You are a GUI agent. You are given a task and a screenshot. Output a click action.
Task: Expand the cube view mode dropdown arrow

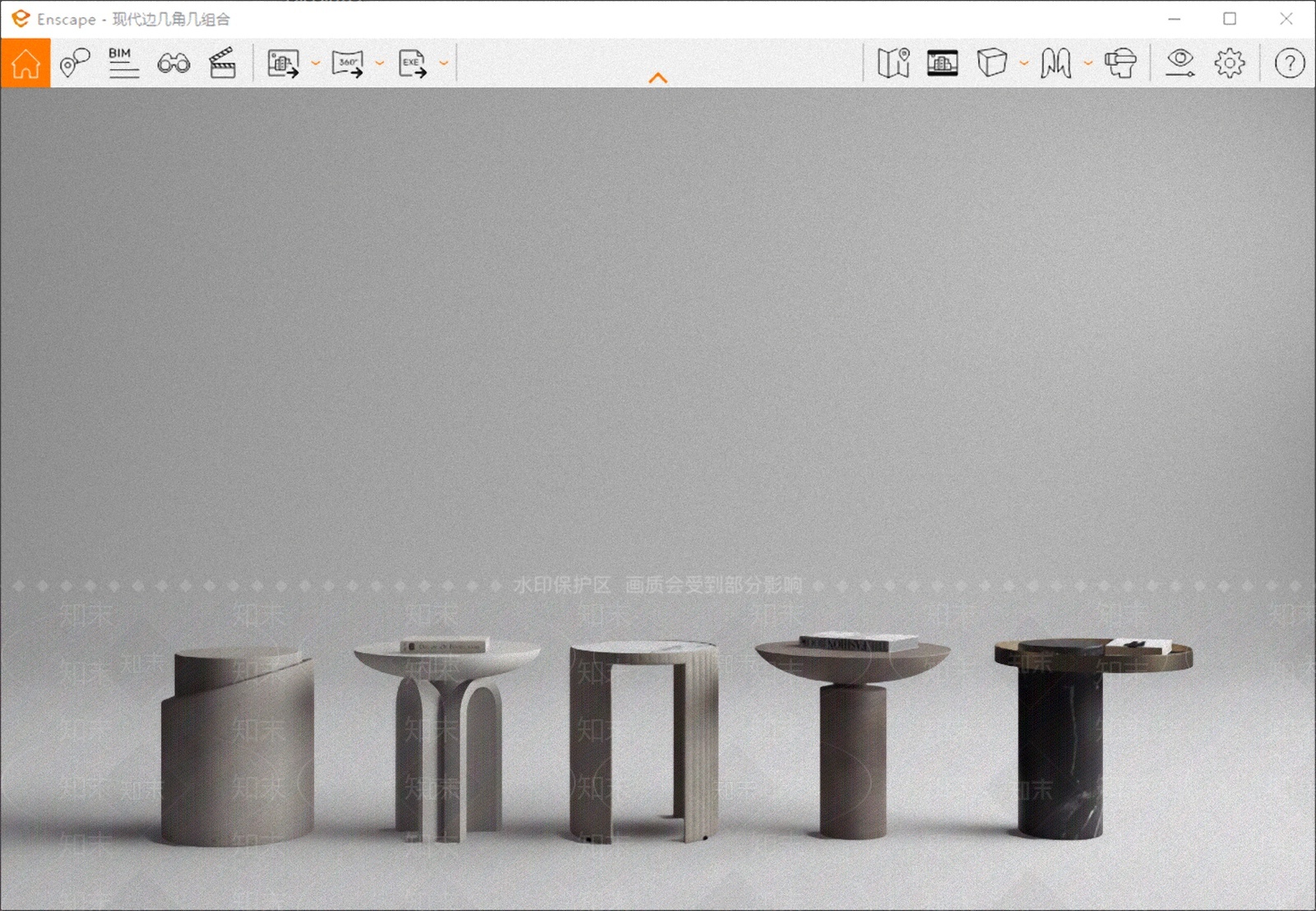click(x=1024, y=63)
